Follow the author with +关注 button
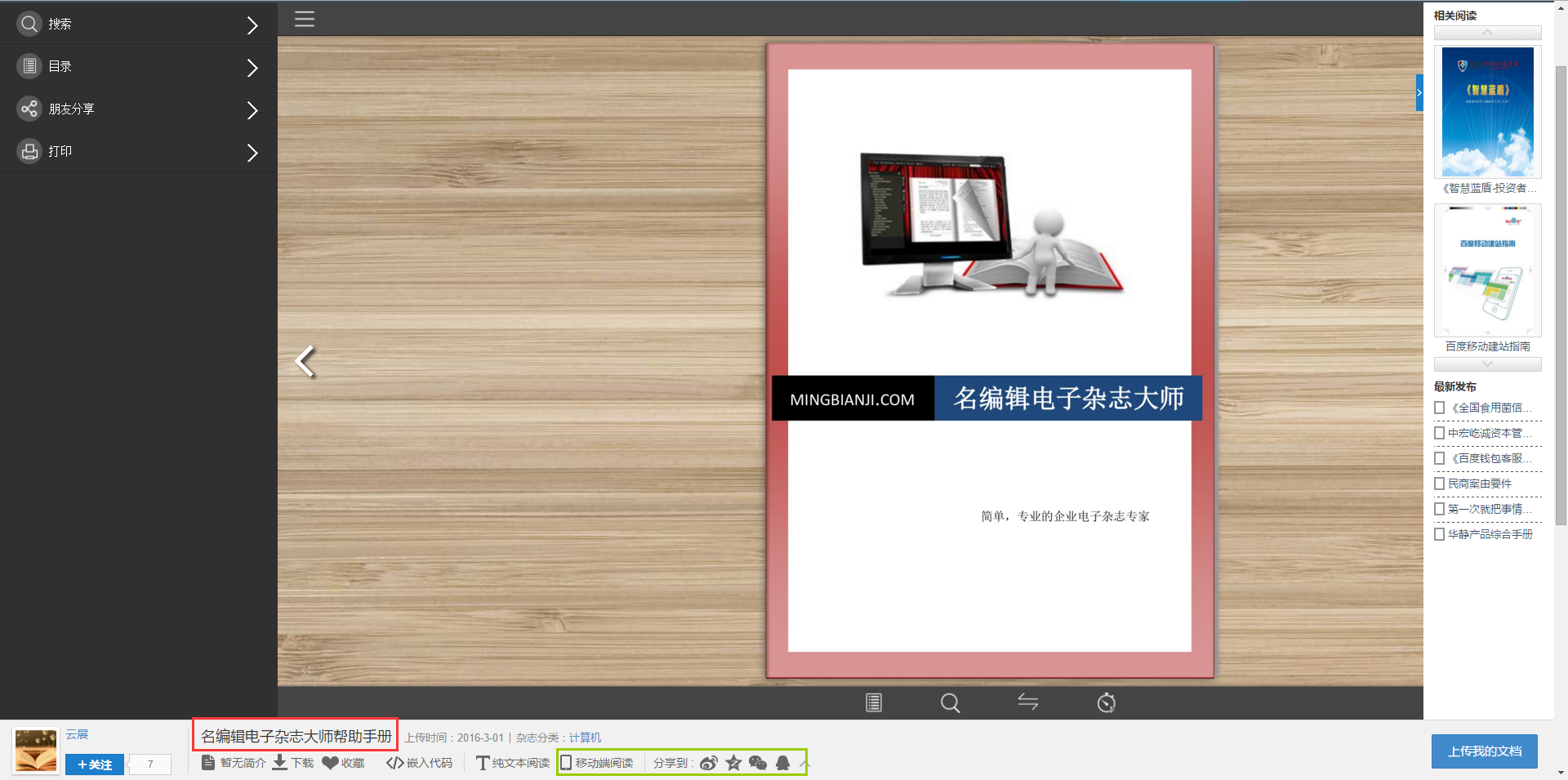This screenshot has width=1568, height=780. coord(95,764)
